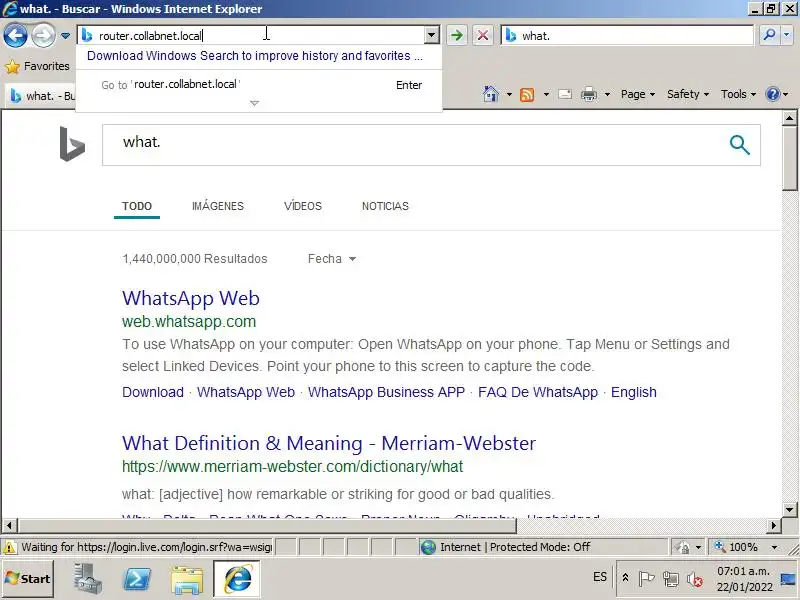This screenshot has width=800, height=600.
Task: Switch to the IMÁGENES results tab
Action: click(x=218, y=206)
